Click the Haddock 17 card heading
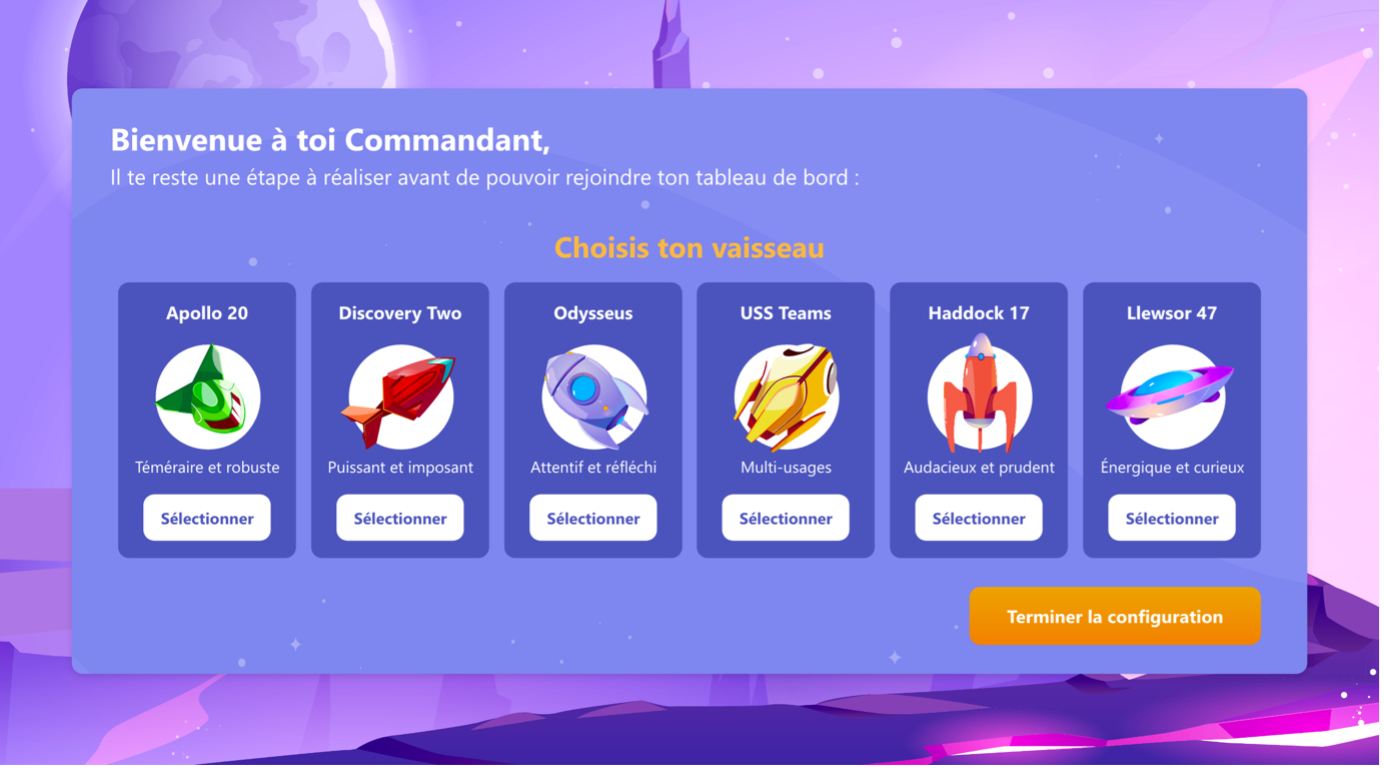The height and width of the screenshot is (770, 1384). point(979,313)
